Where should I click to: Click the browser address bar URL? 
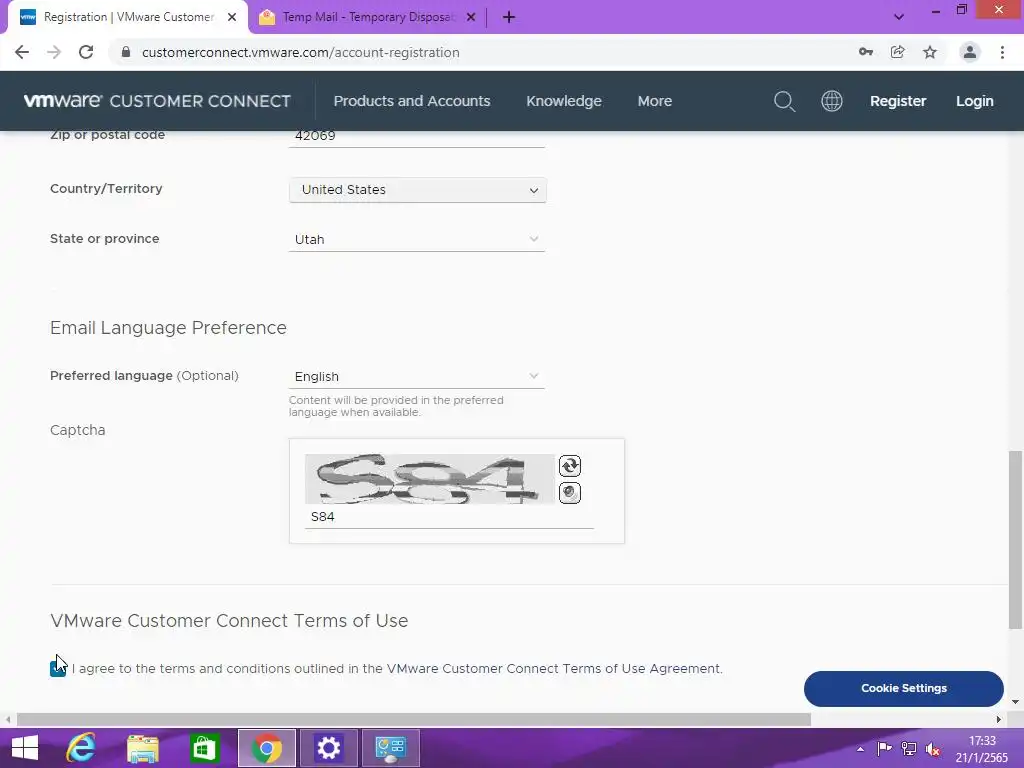pos(300,52)
